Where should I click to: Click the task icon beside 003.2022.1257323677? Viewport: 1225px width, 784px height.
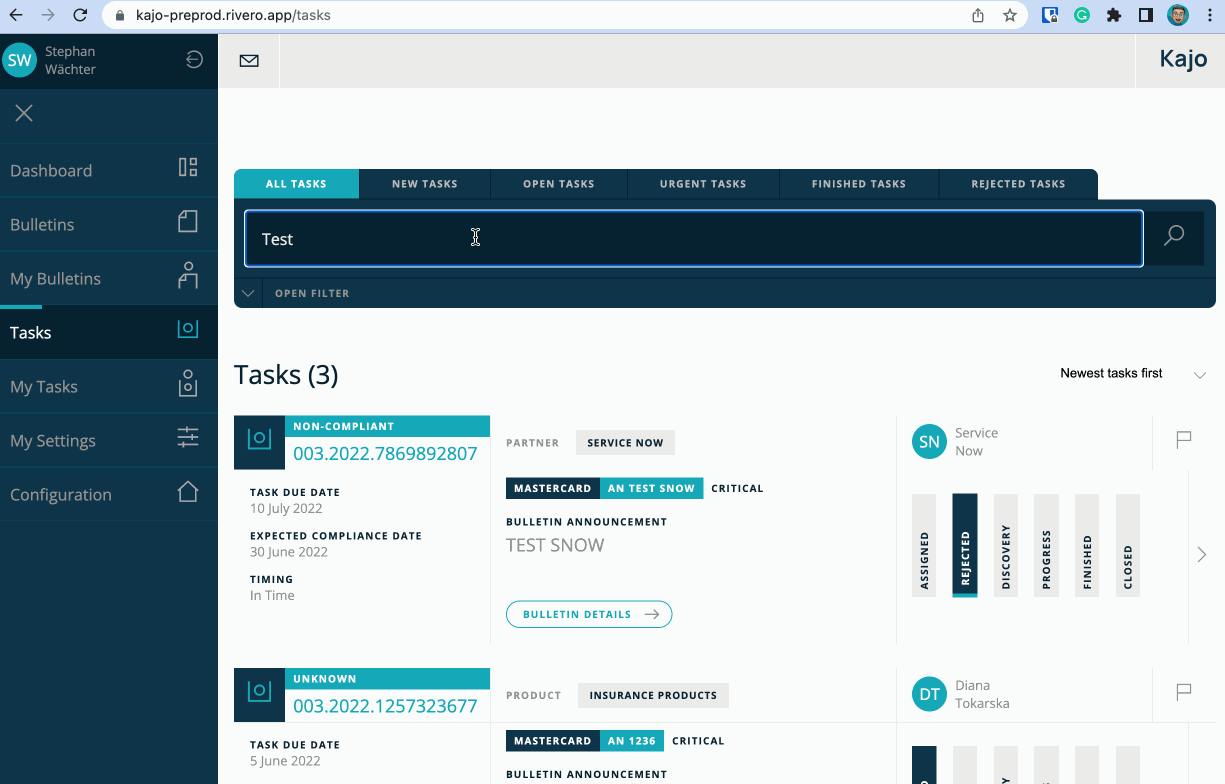click(259, 694)
